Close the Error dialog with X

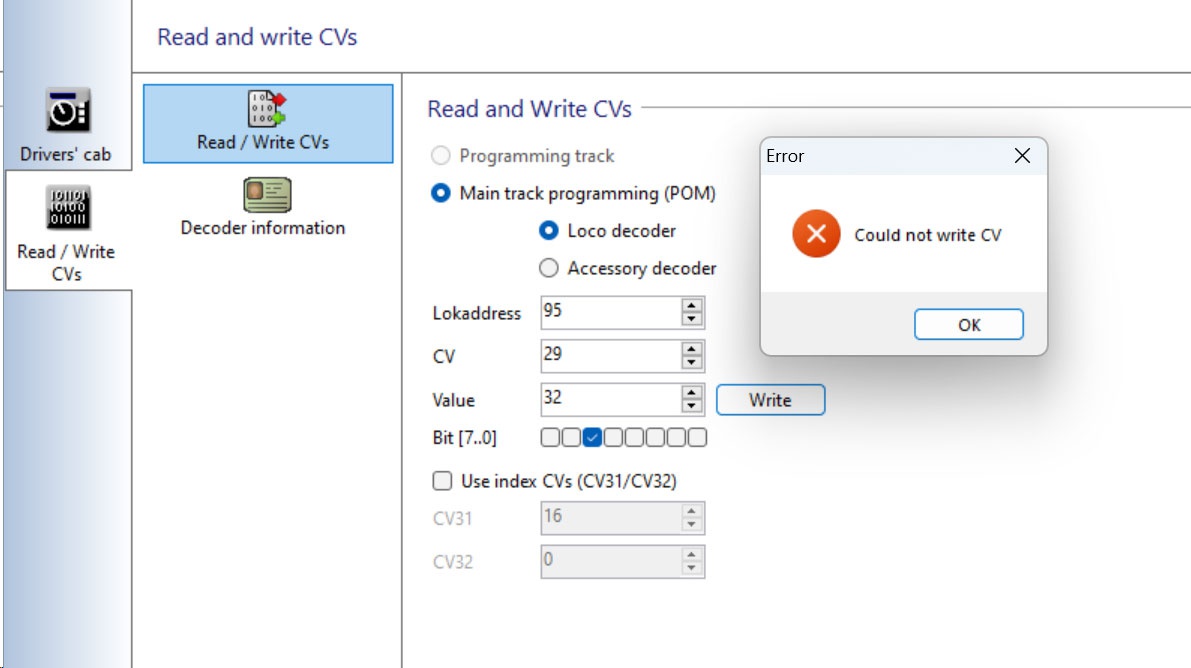coord(1021,156)
